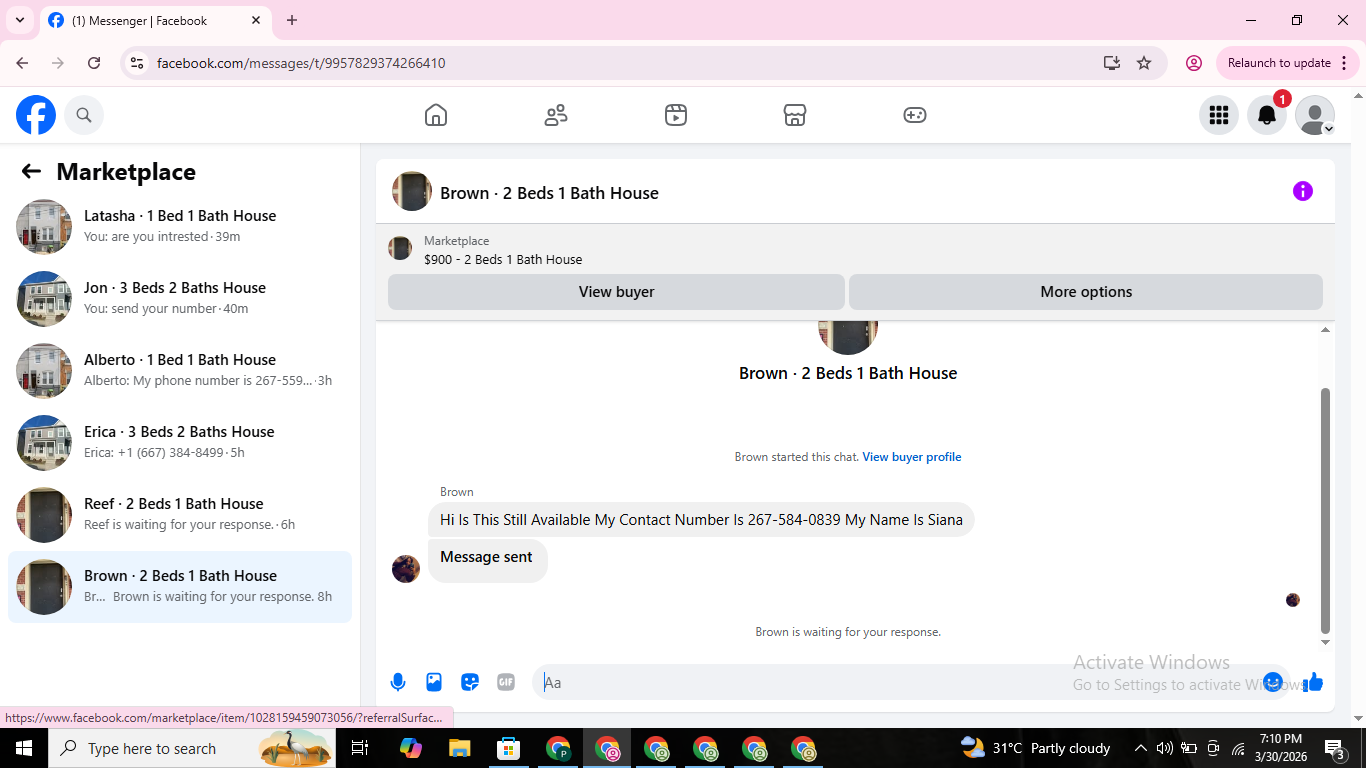Open the Menu grid icon
The height and width of the screenshot is (768, 1366).
pyautogui.click(x=1219, y=115)
